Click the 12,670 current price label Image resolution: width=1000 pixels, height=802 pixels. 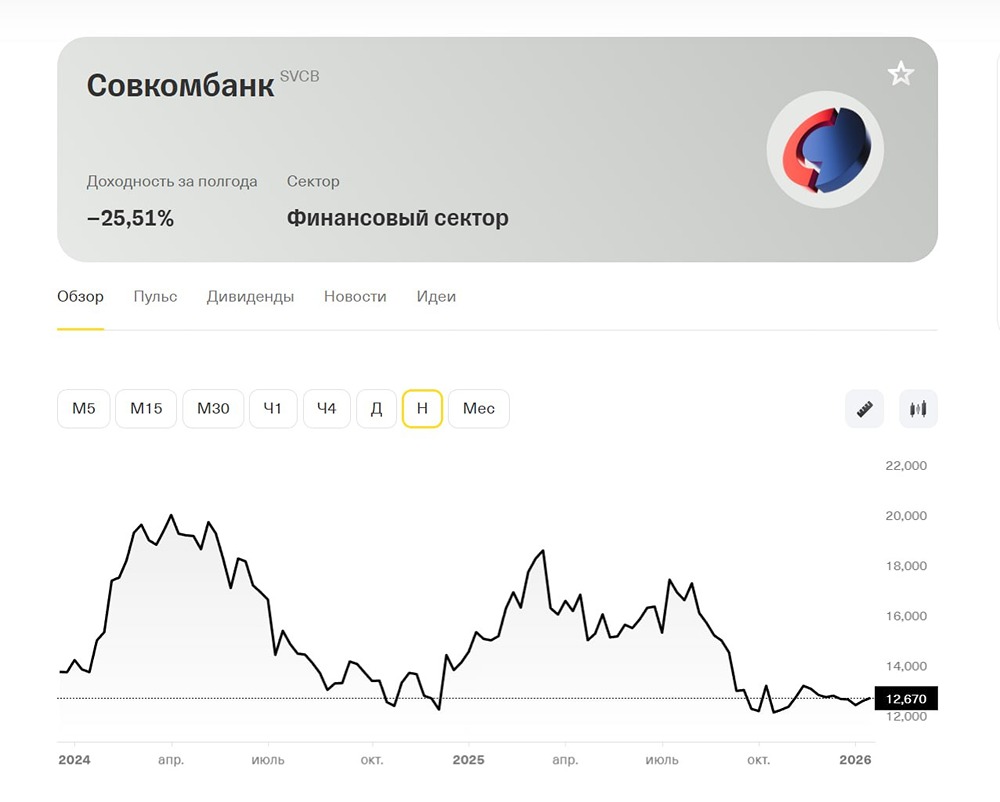pyautogui.click(x=905, y=699)
